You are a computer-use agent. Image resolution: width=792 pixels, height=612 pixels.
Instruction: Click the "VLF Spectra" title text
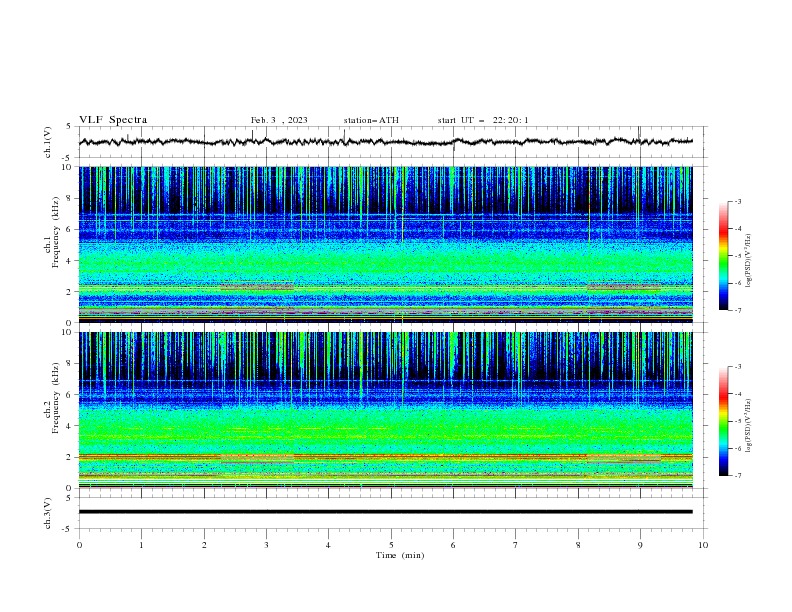click(x=113, y=120)
